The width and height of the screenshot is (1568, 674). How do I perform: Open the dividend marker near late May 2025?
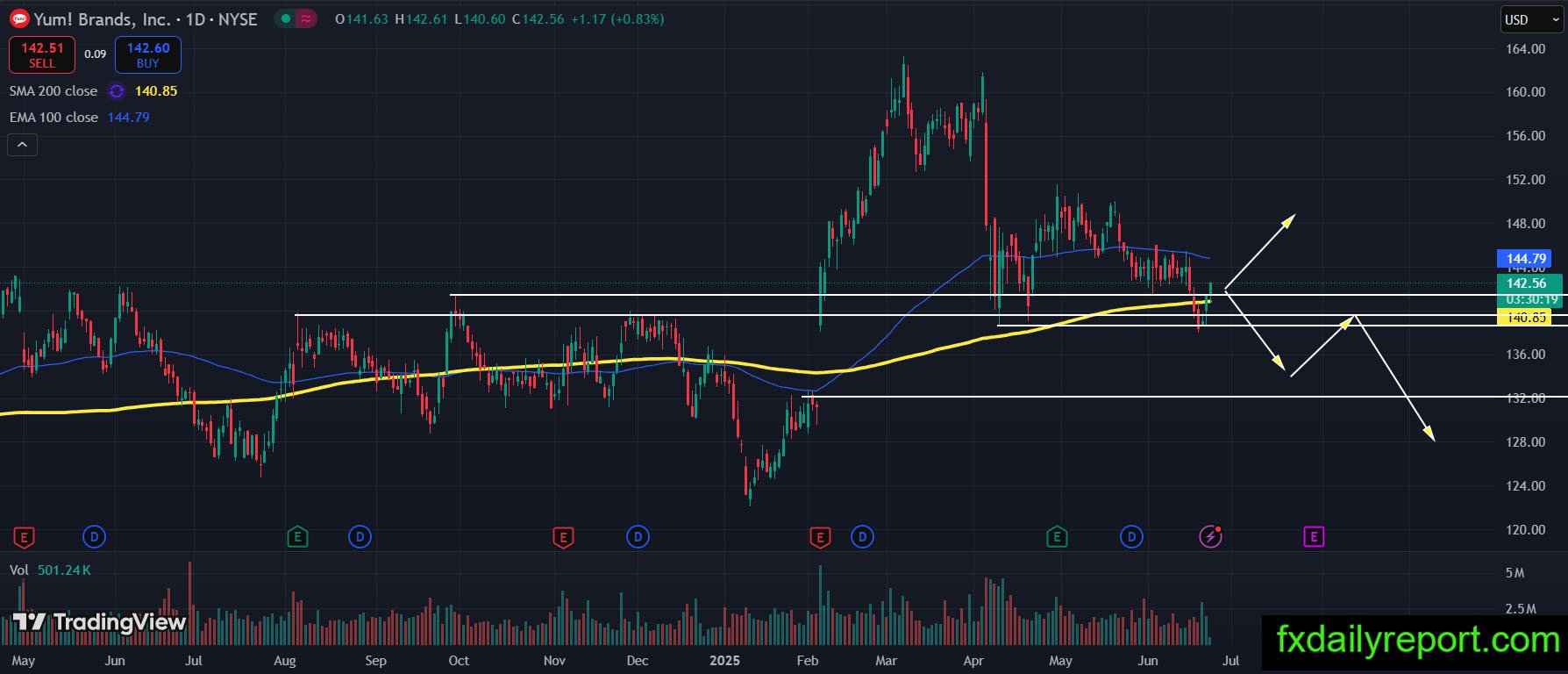click(1131, 536)
